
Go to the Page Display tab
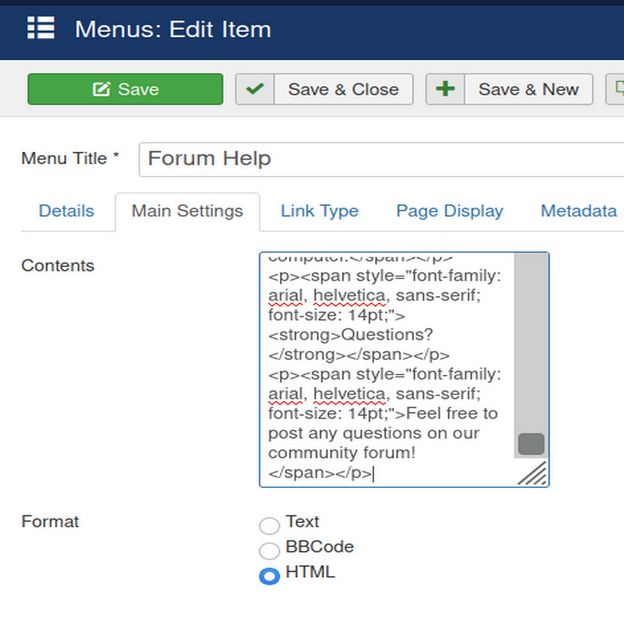click(x=449, y=211)
